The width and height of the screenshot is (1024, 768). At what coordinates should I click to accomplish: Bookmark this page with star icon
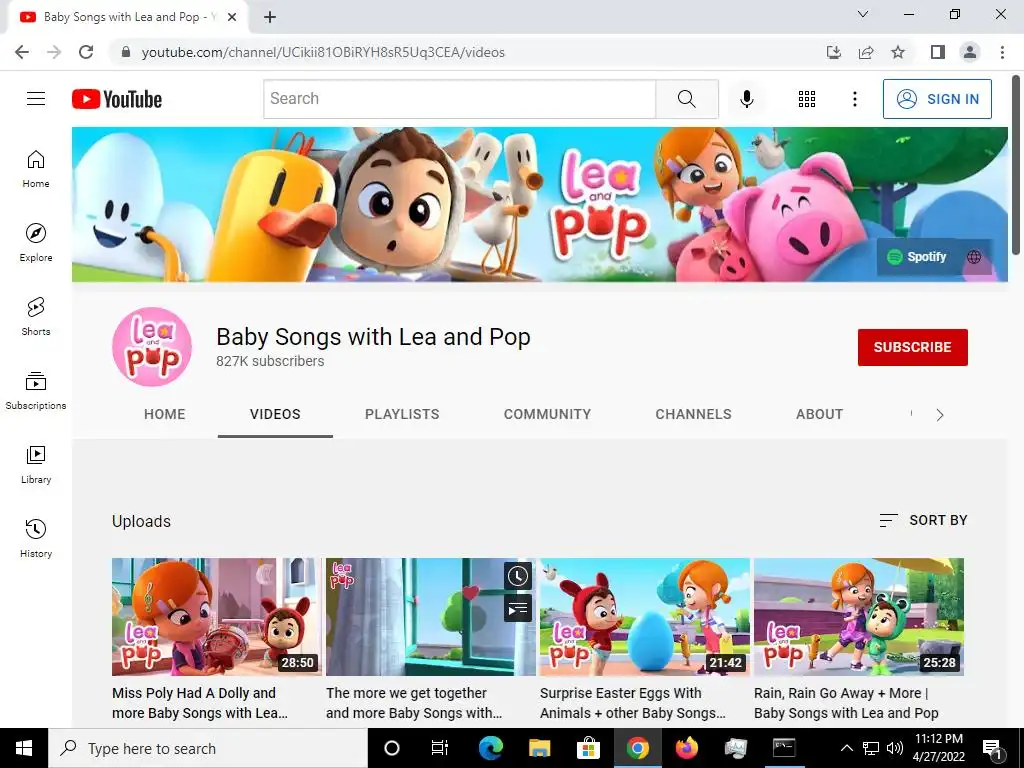[898, 52]
